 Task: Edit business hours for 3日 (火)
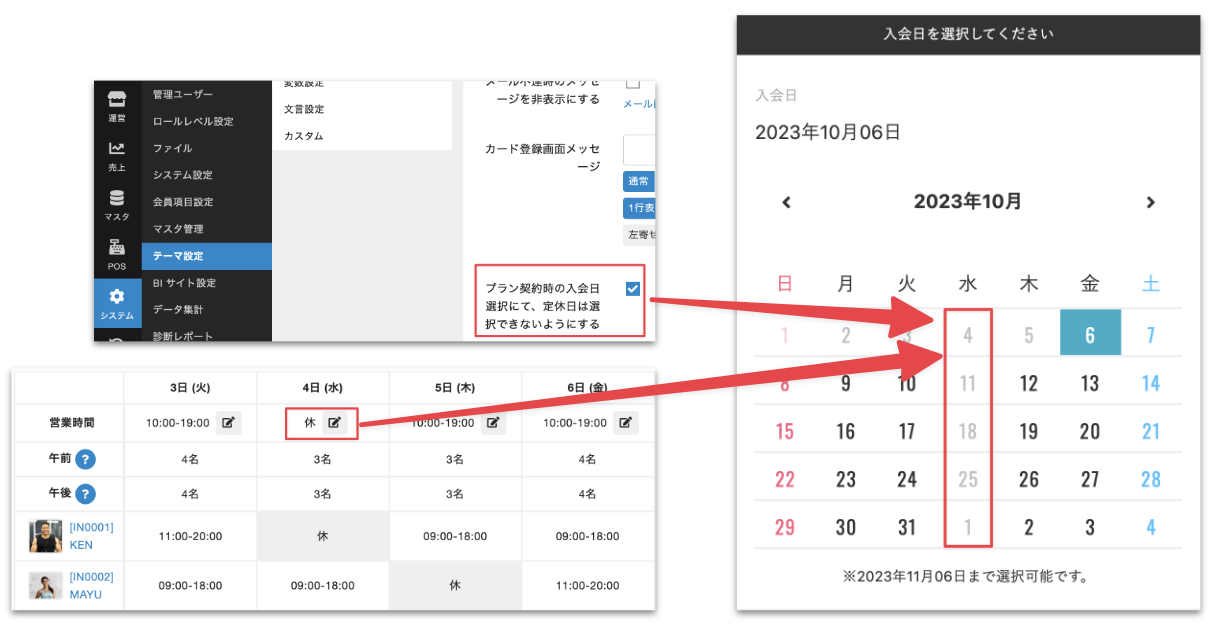(229, 423)
